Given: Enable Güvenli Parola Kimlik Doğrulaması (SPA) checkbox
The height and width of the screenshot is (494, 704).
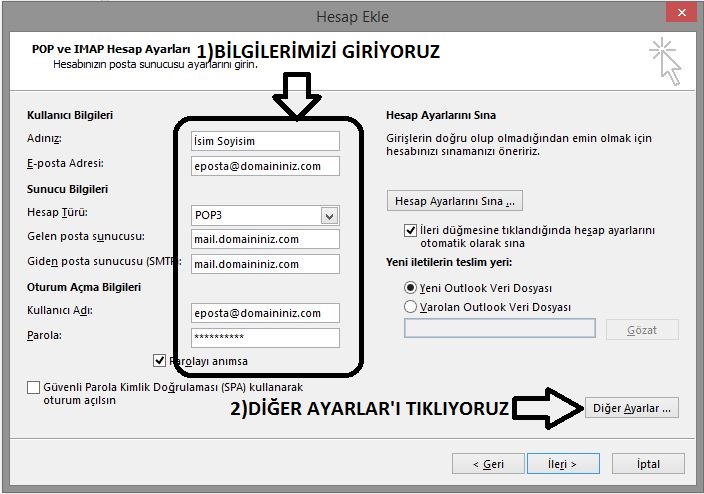Looking at the screenshot, I should point(34,387).
